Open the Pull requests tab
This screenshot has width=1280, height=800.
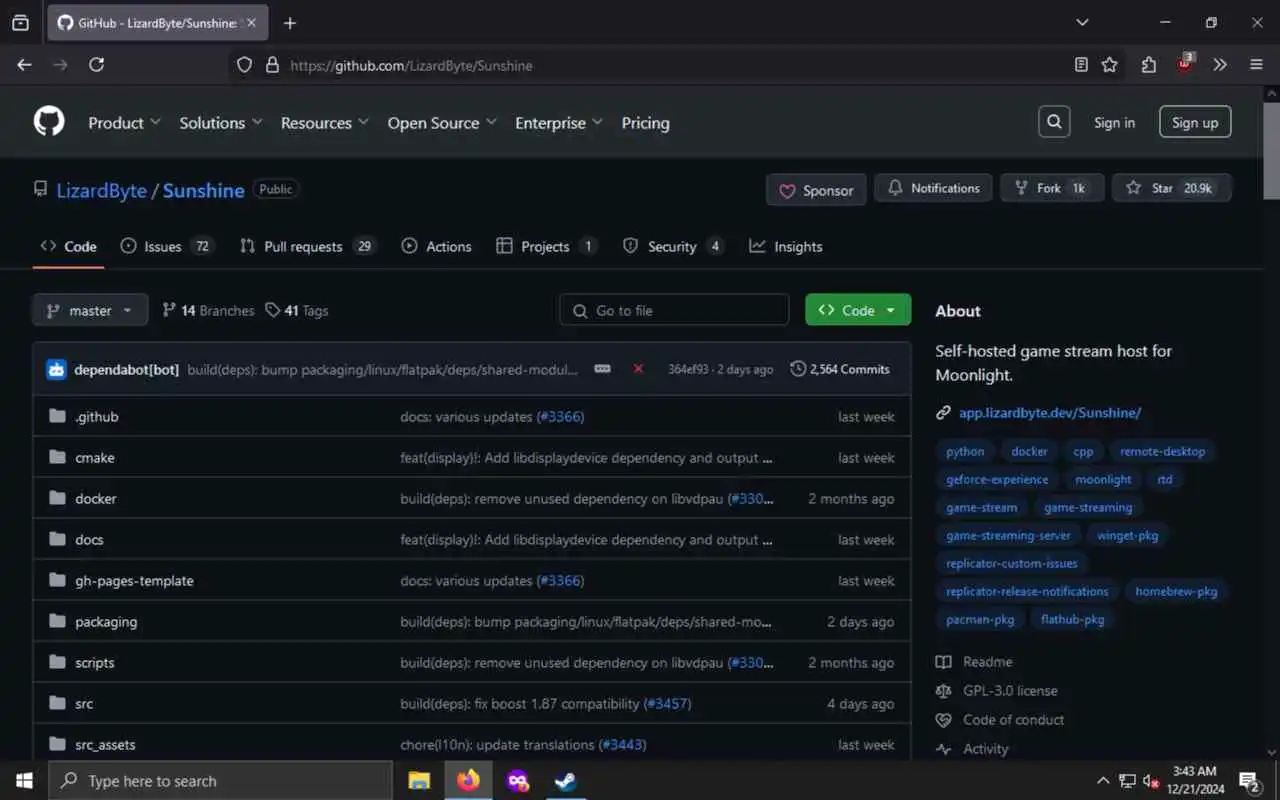pos(307,246)
